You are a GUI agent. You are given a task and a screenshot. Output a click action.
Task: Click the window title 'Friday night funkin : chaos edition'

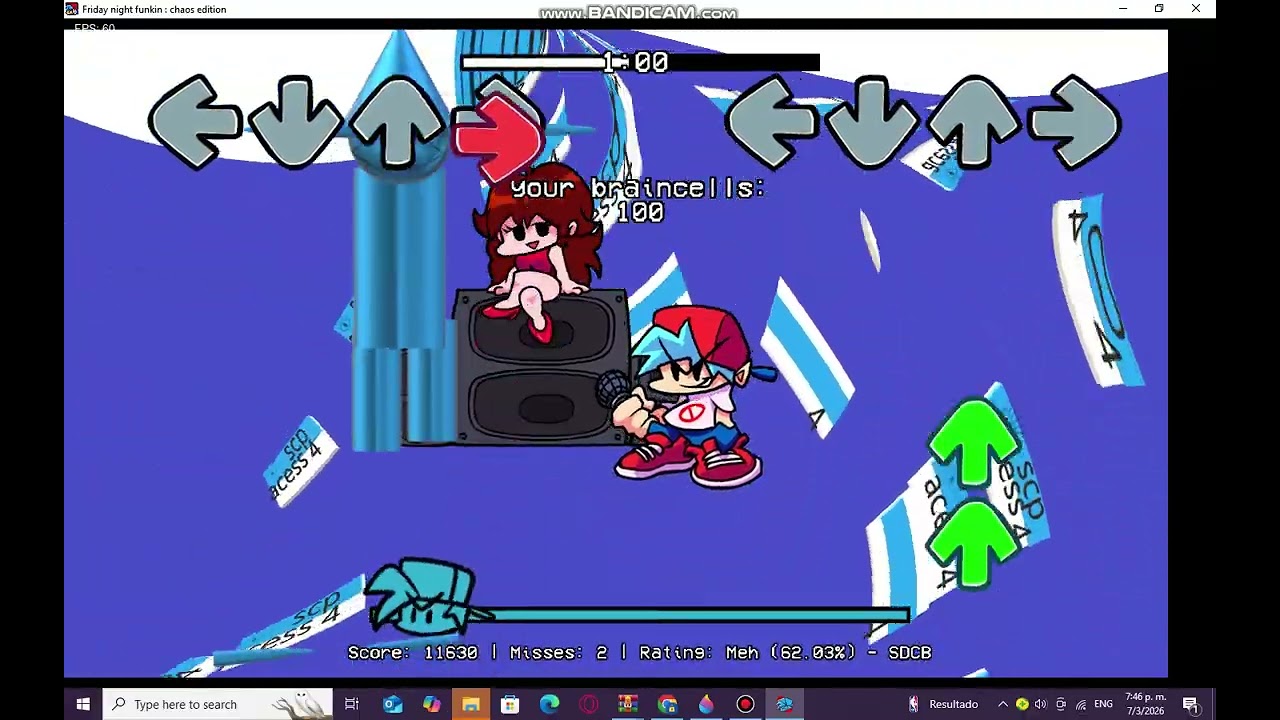154,9
